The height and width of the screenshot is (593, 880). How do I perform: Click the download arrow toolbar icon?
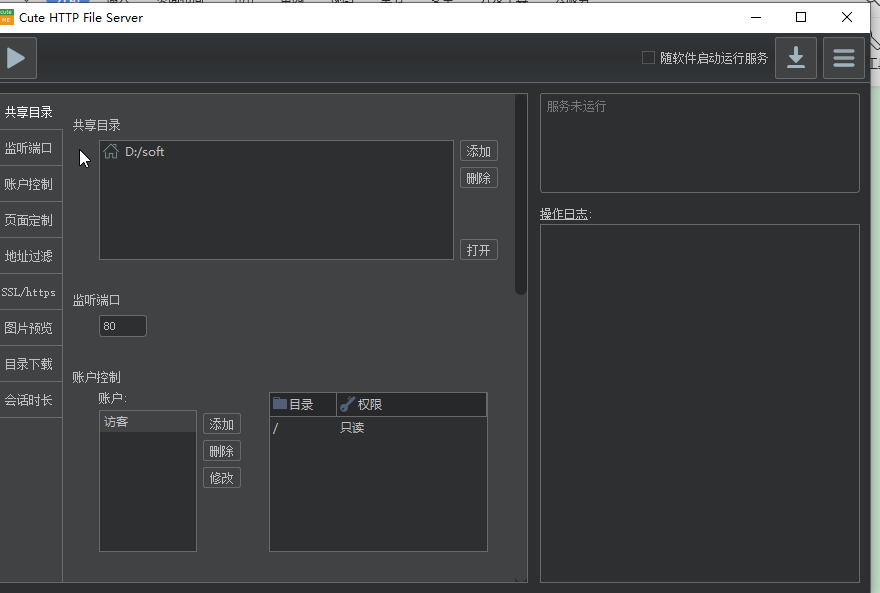pos(796,58)
